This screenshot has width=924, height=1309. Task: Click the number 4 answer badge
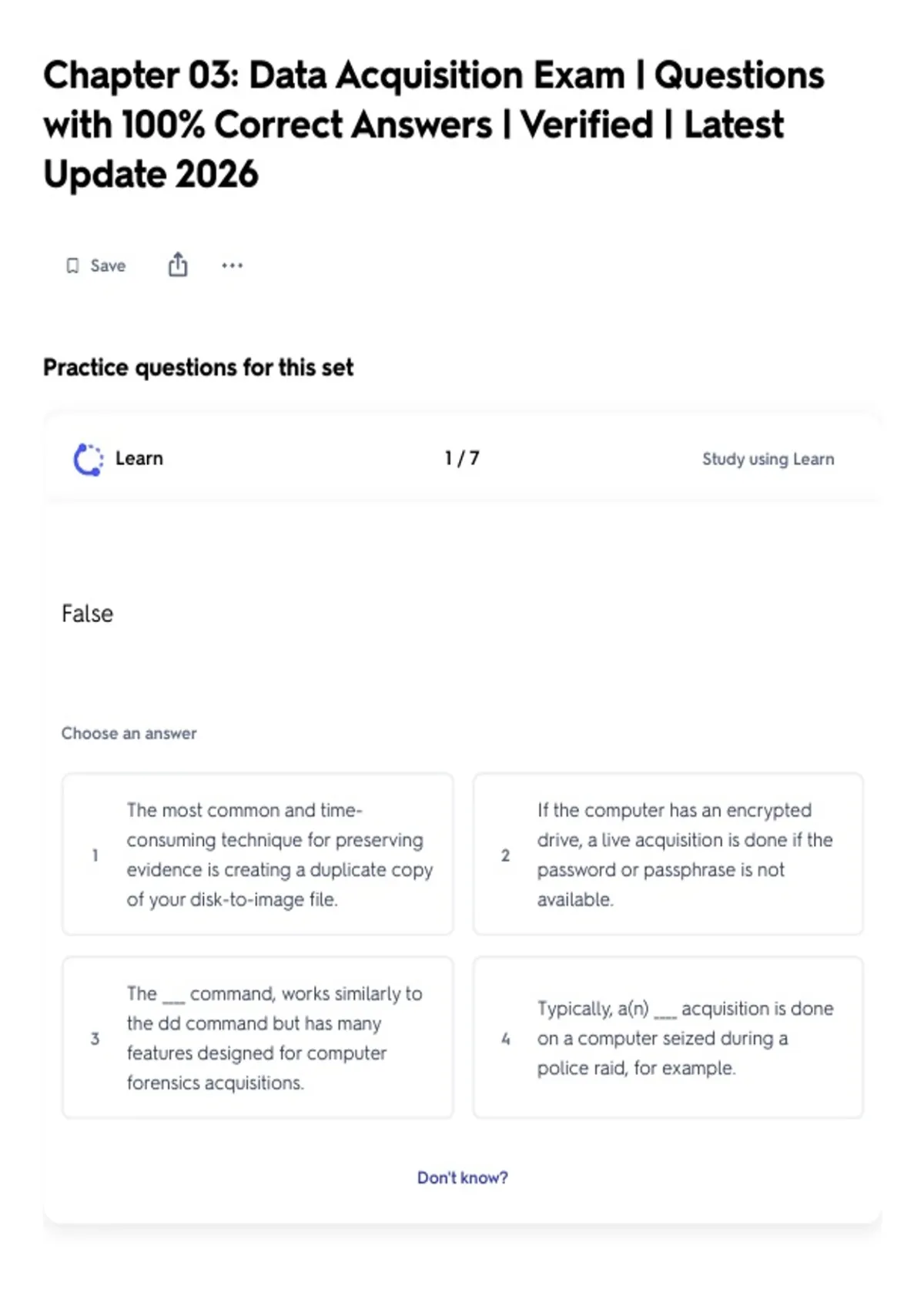[505, 1038]
